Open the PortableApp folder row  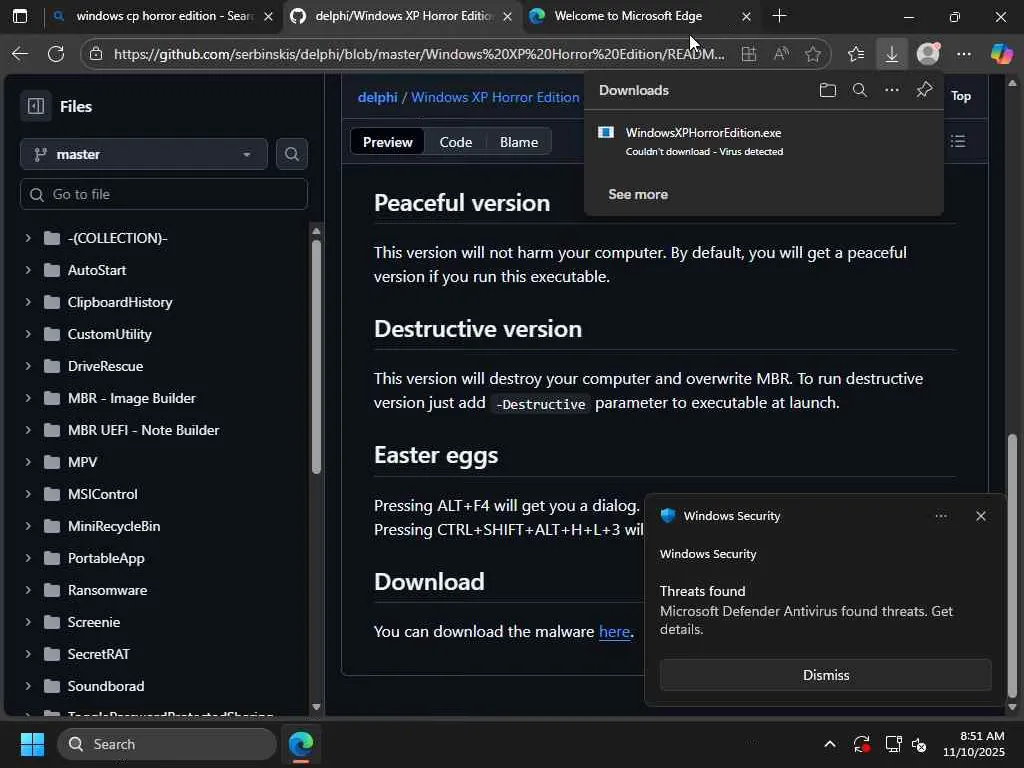[164, 558]
